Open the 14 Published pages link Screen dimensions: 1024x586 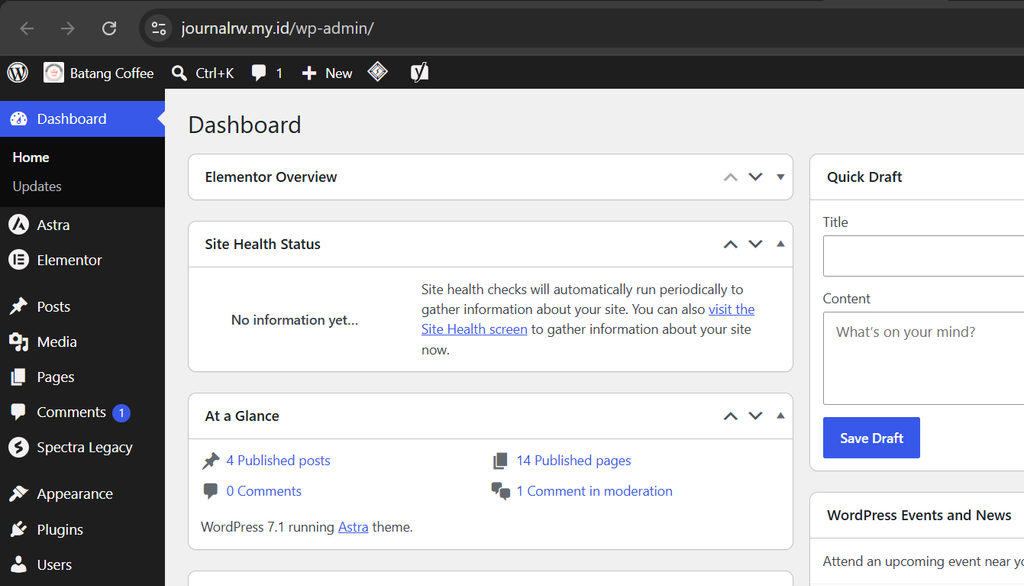pos(573,461)
